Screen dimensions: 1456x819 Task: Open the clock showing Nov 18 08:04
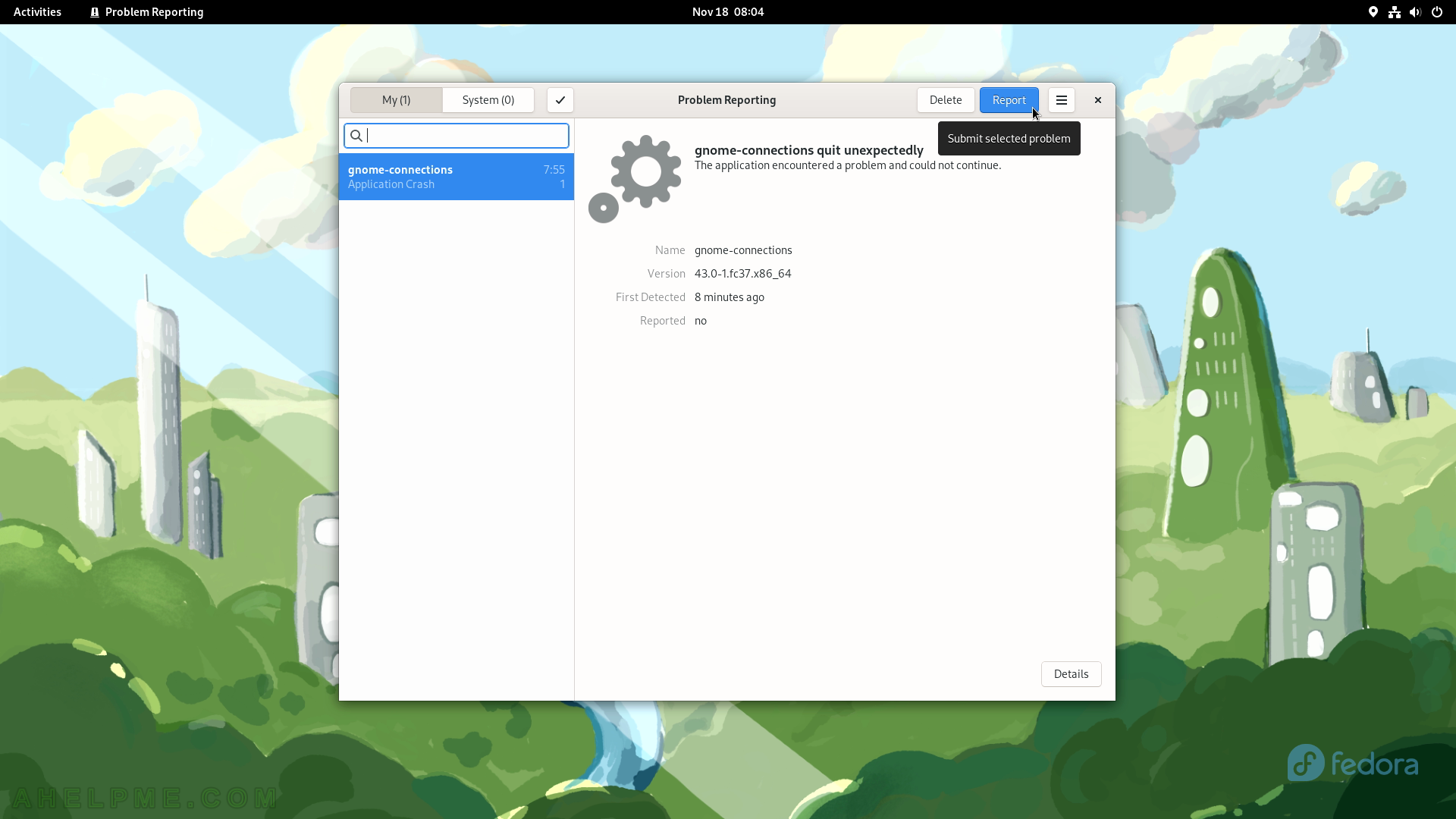[x=728, y=12]
